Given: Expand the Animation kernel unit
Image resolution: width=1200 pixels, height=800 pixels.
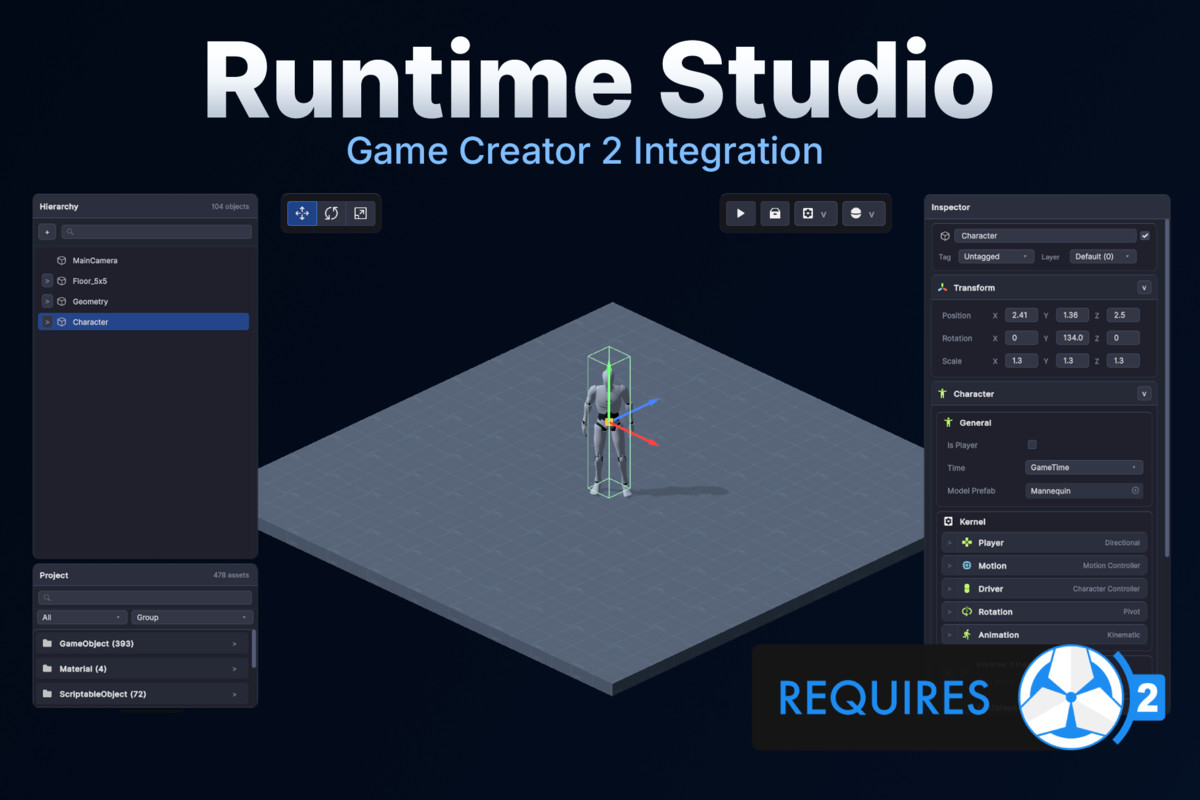Looking at the screenshot, I should 950,635.
